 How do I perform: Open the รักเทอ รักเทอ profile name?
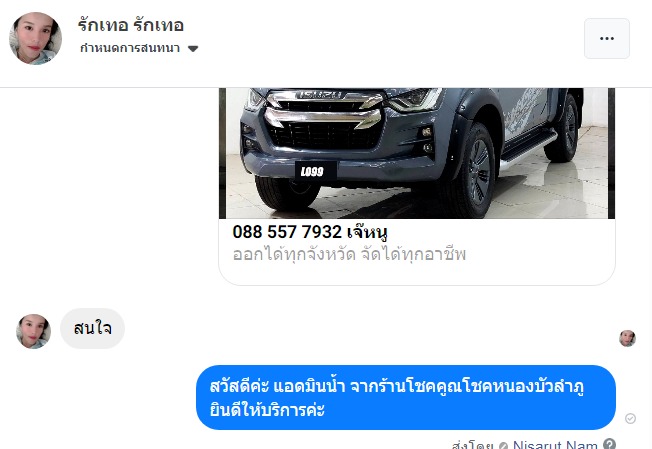click(x=131, y=25)
